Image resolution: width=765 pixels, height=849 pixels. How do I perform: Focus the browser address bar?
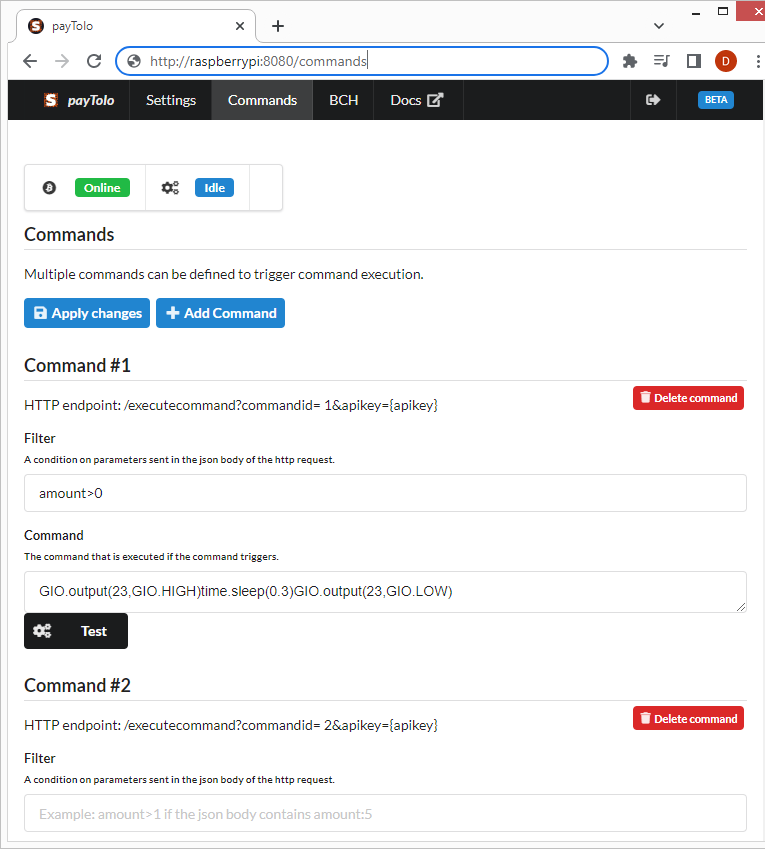click(362, 61)
